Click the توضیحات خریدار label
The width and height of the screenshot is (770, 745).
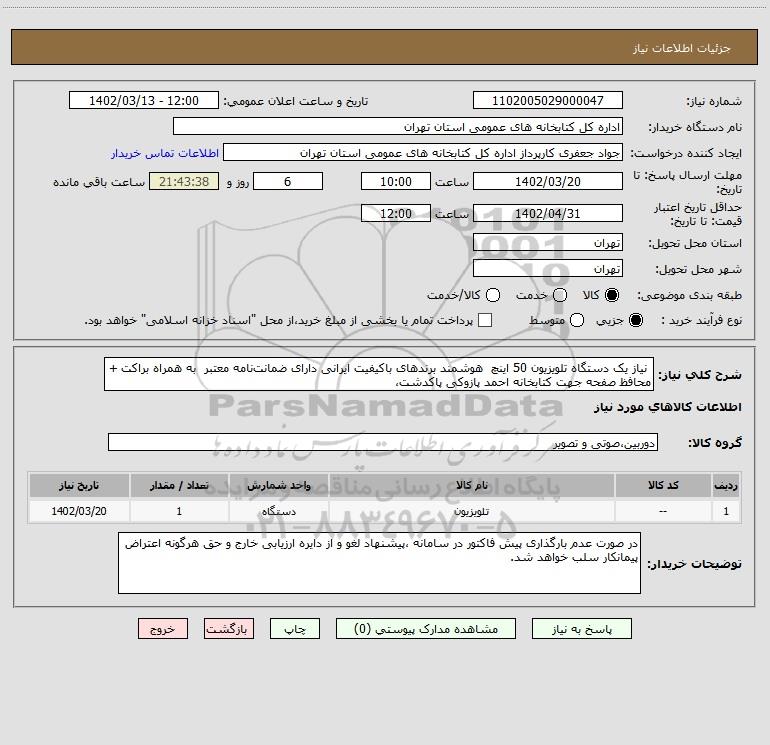tap(694, 564)
